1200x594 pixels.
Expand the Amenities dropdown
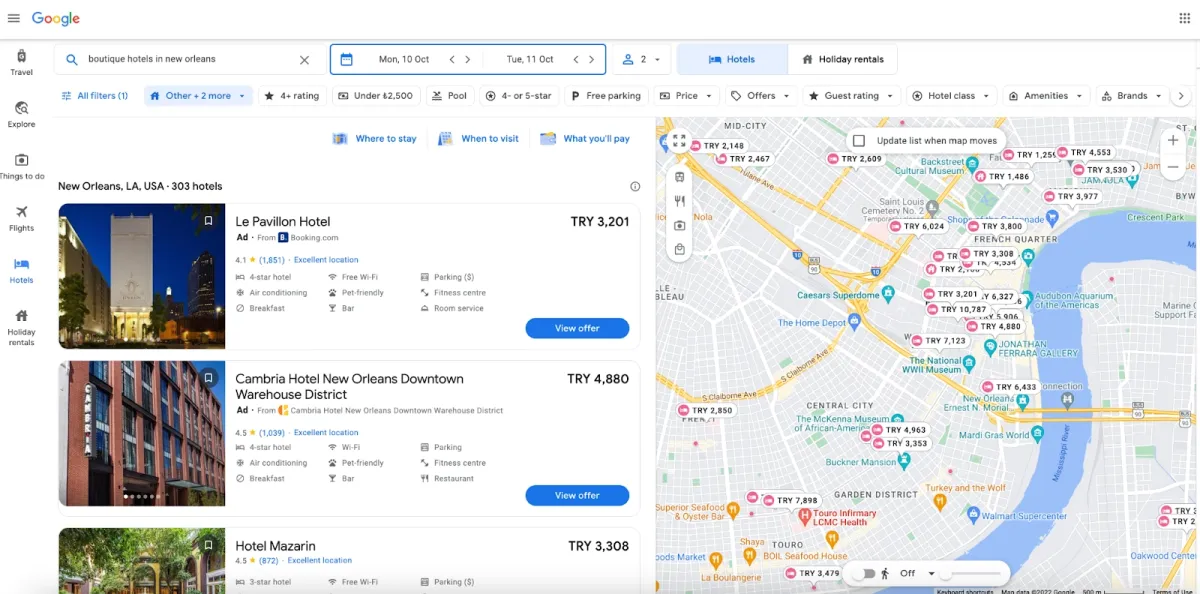(x=1046, y=96)
